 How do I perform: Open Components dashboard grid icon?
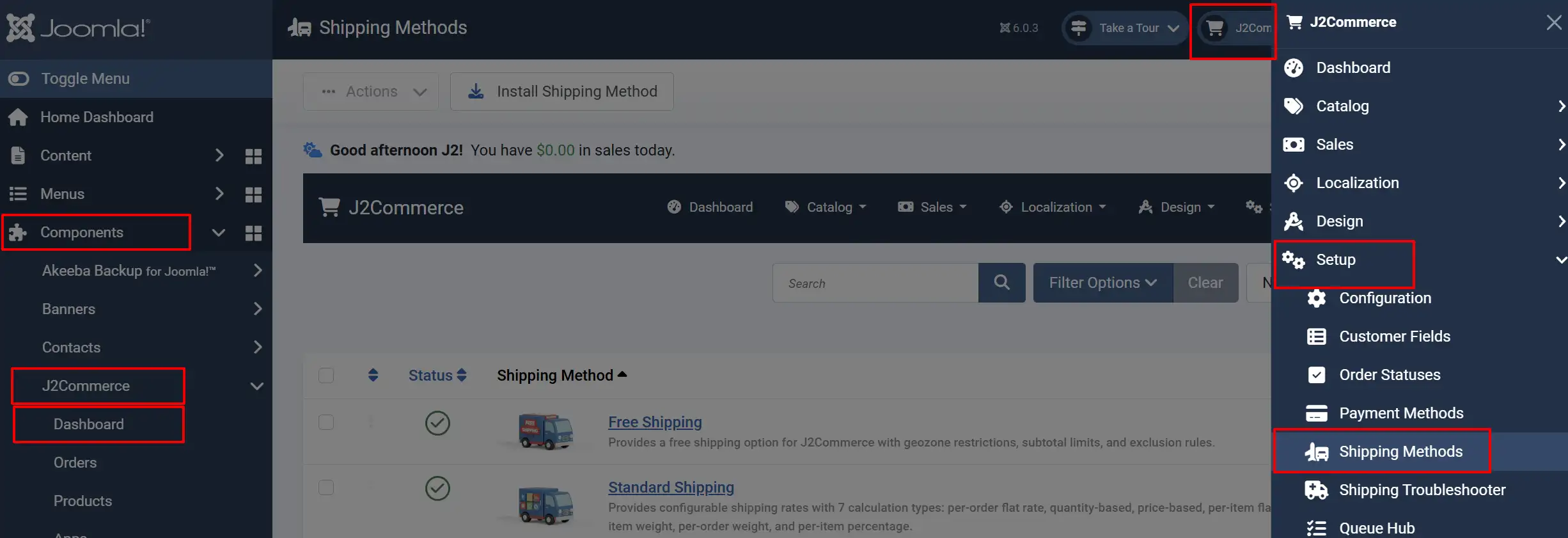(x=253, y=233)
